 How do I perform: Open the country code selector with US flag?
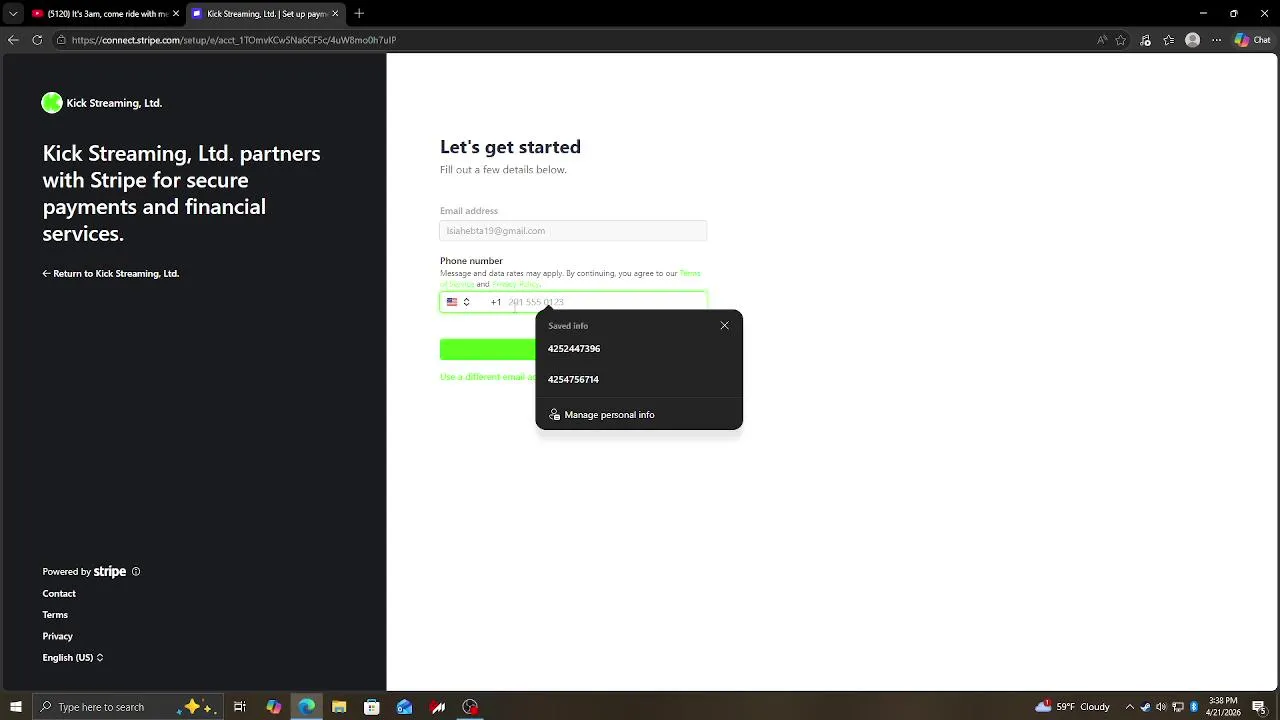click(459, 302)
